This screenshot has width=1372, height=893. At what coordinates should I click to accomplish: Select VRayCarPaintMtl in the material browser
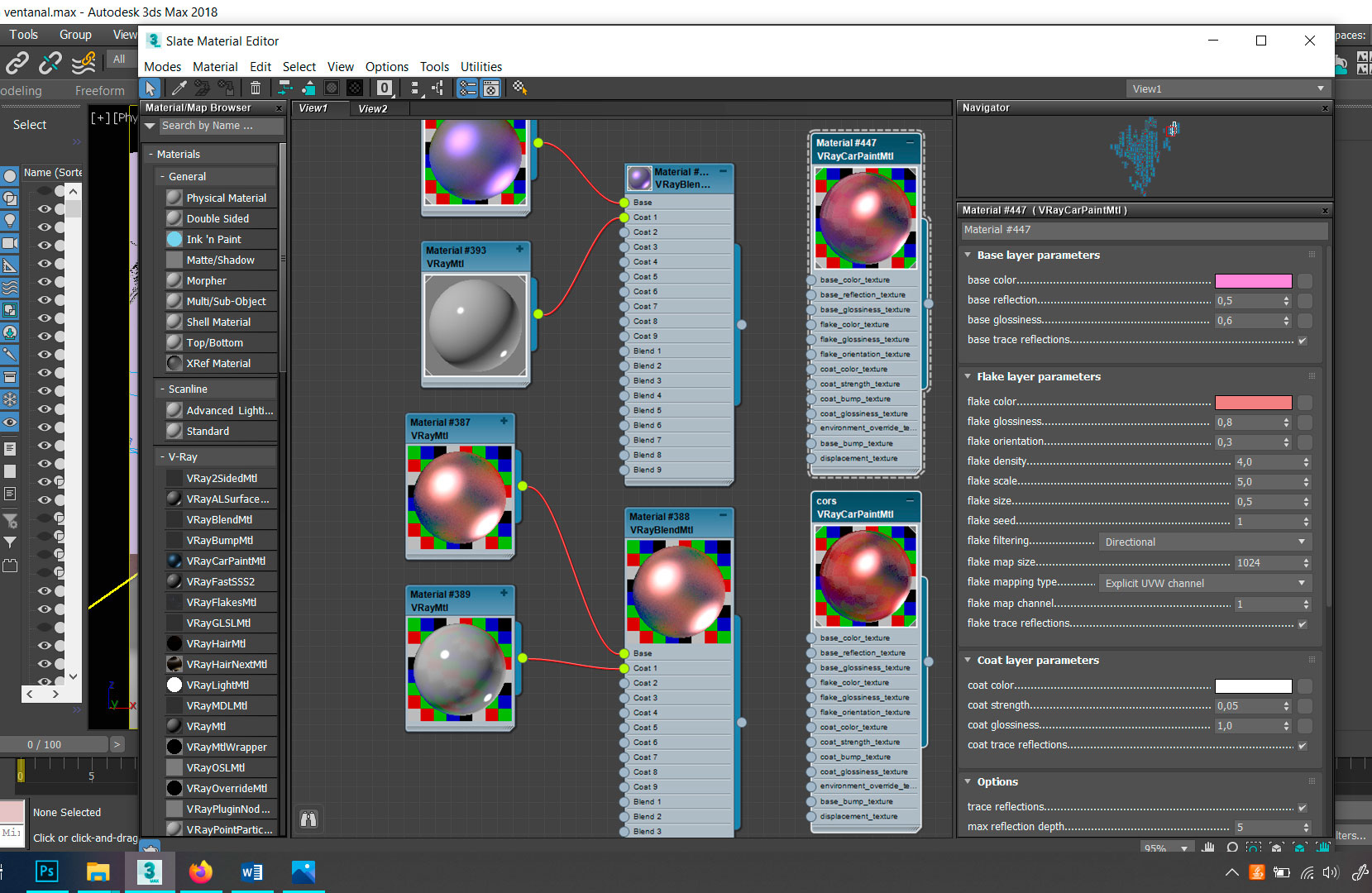(225, 561)
